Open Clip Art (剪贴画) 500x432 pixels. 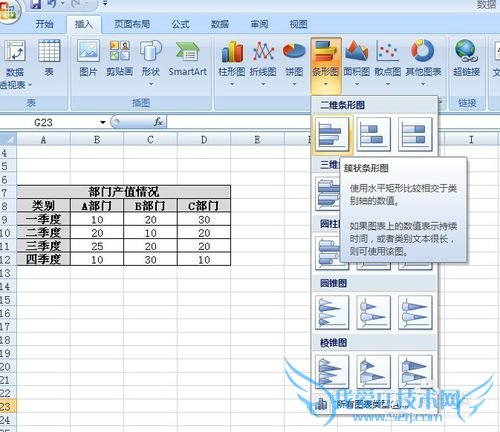coord(119,51)
